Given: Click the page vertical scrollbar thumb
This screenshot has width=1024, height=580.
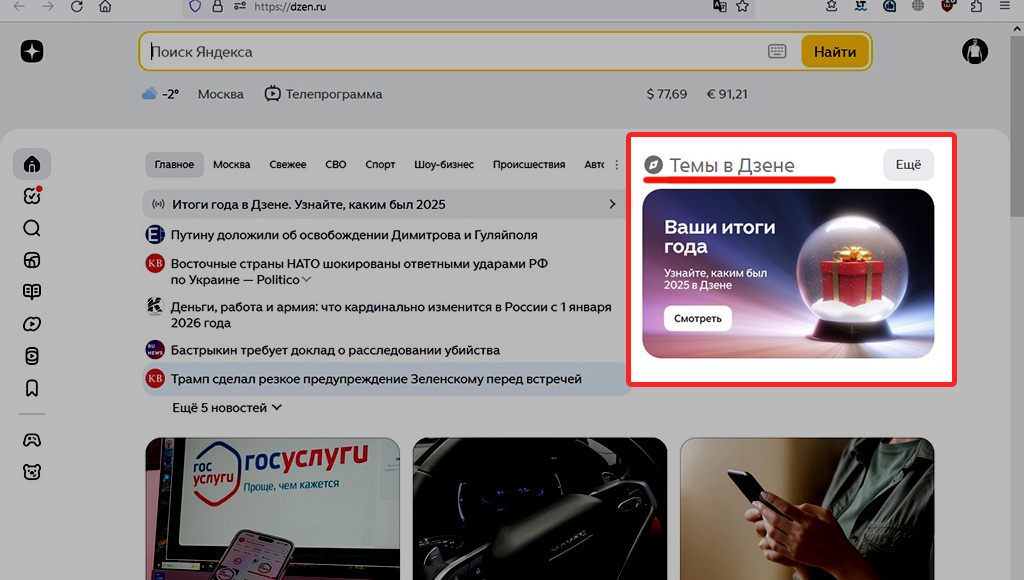Looking at the screenshot, I should point(1017,125).
